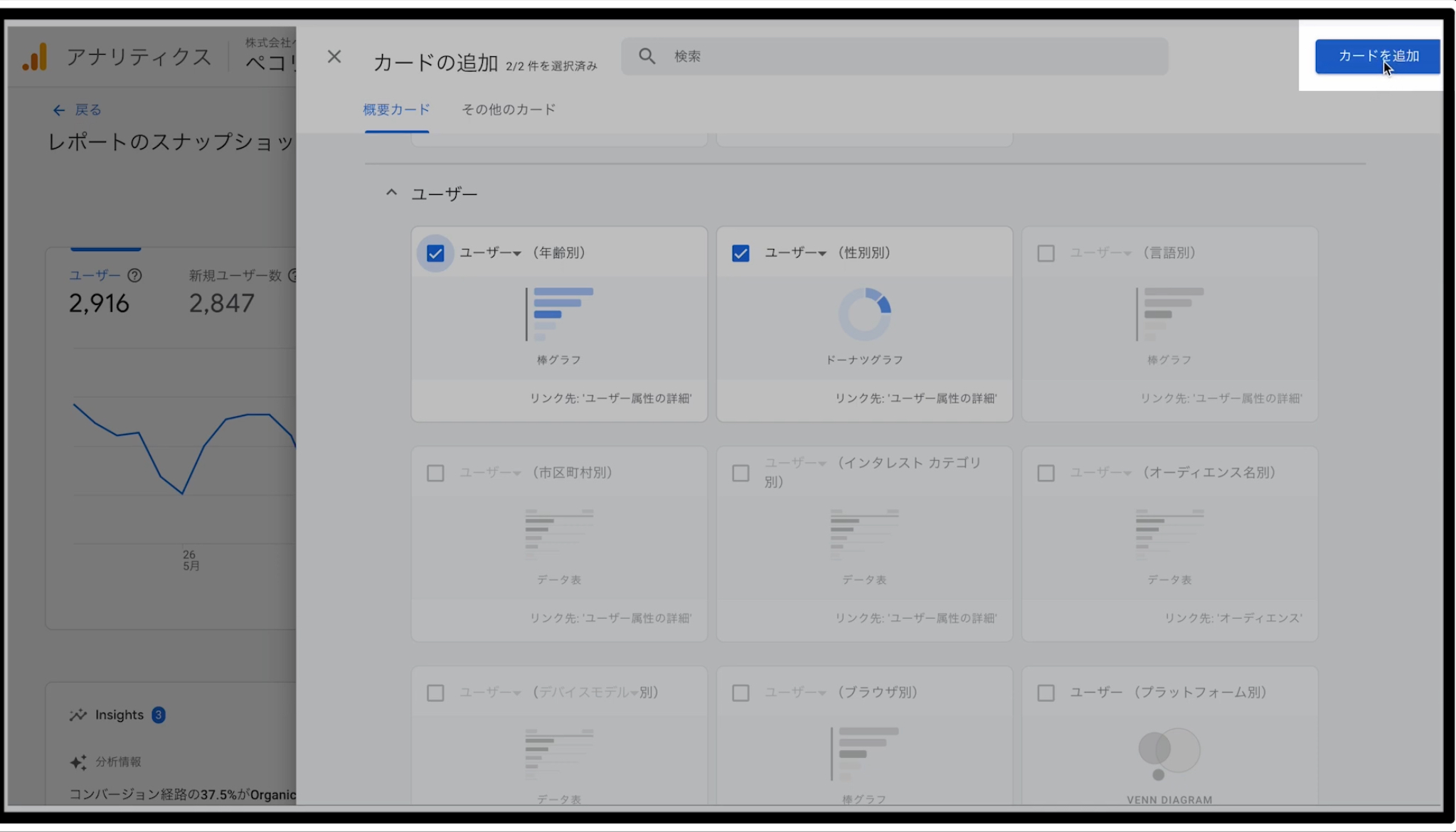Screen dimensions: 1456x832
Task: Switch to the その他のカード tab
Action: 509,110
